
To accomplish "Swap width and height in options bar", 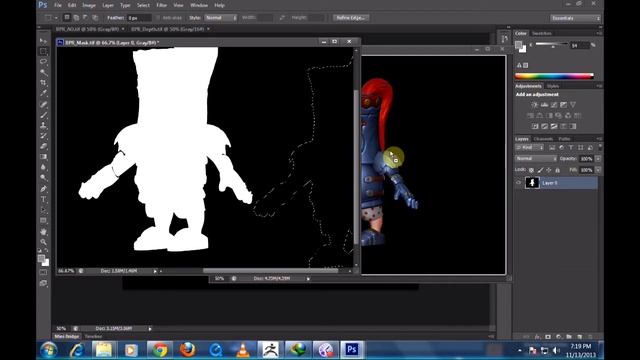I will coord(282,18).
